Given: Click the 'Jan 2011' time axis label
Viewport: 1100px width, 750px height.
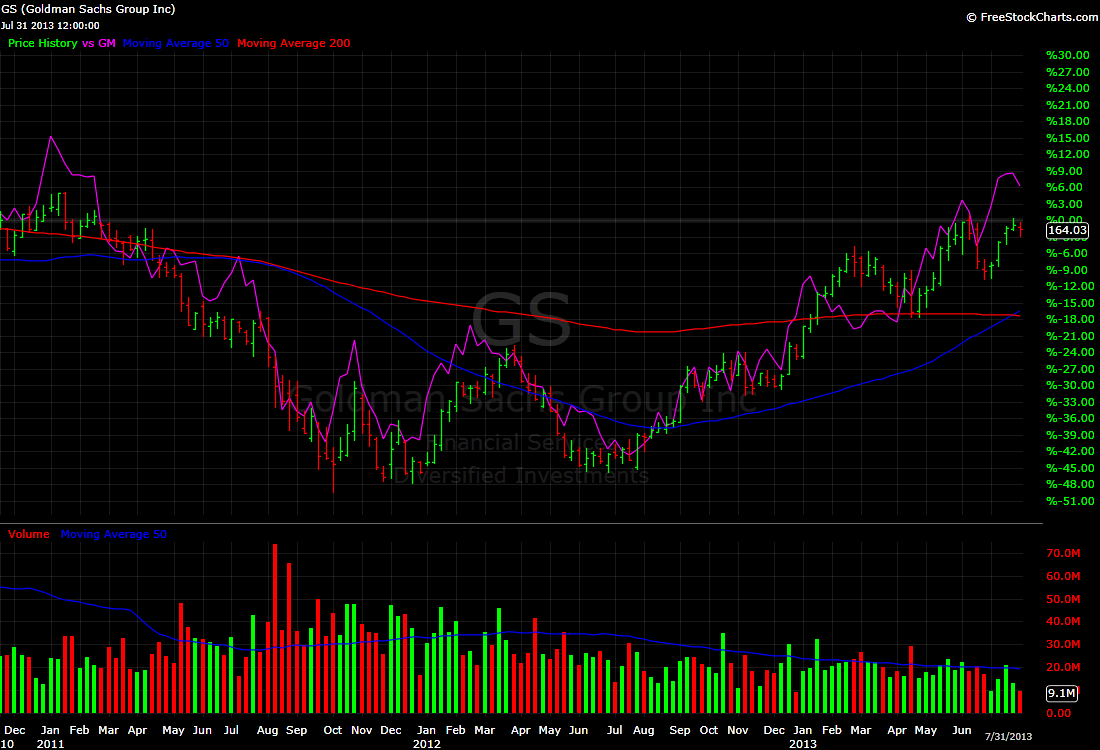Looking at the screenshot, I should pyautogui.click(x=51, y=737).
